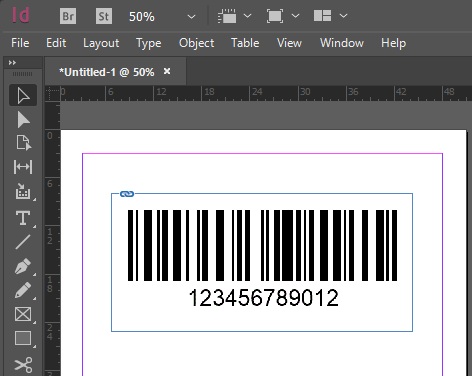Close the Untitled-1 document tab

tap(167, 71)
